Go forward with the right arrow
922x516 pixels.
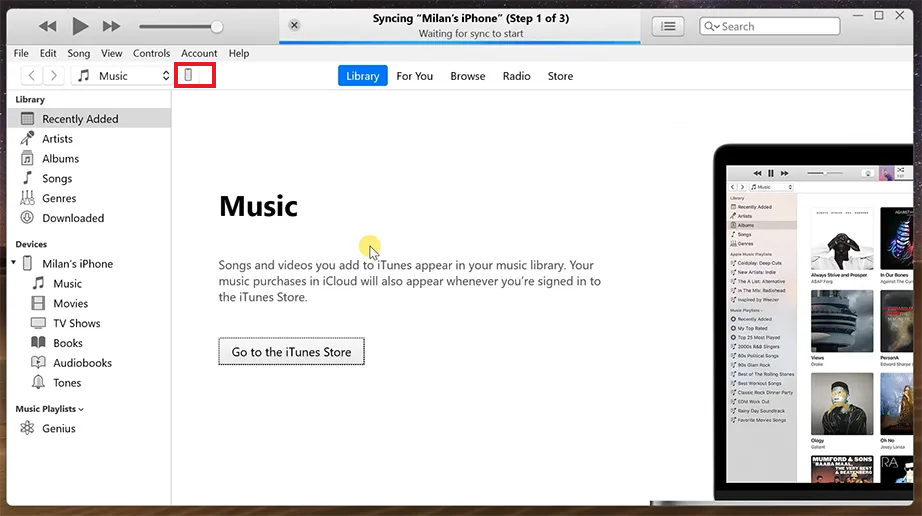54,76
